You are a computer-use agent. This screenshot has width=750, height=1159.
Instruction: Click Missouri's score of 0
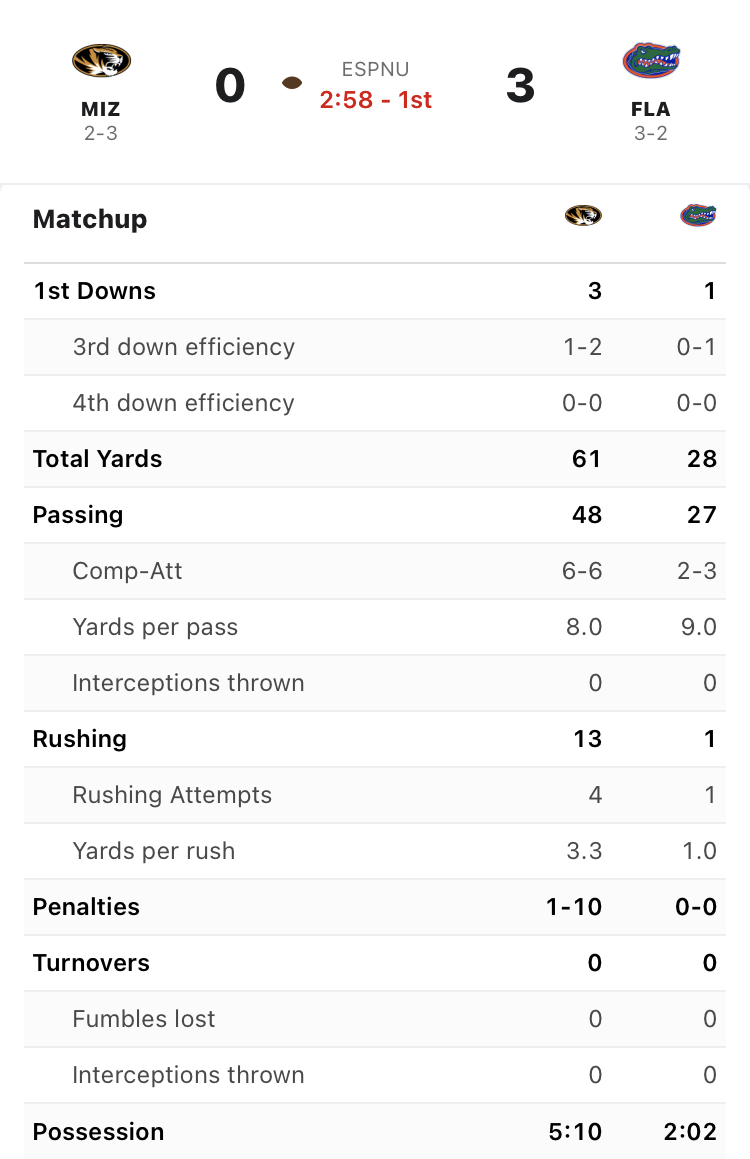click(230, 85)
